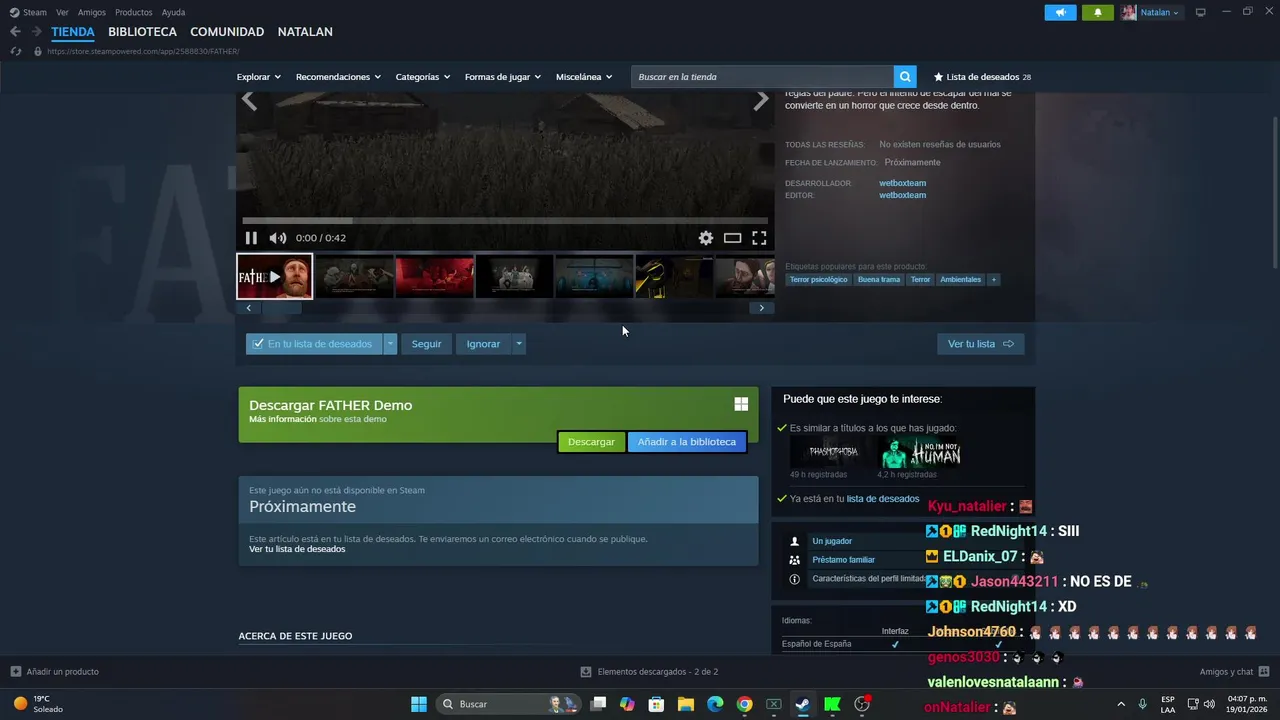1280x720 pixels.
Task: Advance to next media with right arrow
Action: (761, 100)
